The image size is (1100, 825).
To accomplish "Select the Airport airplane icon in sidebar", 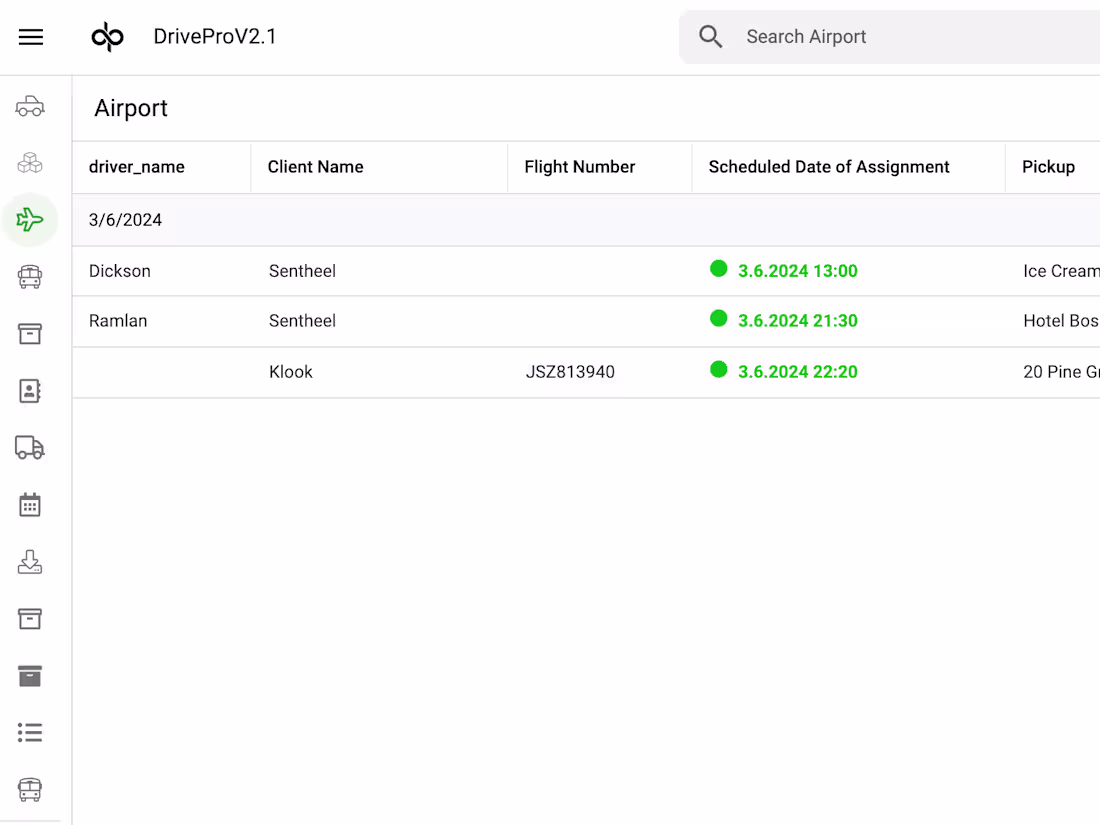I will coord(30,219).
